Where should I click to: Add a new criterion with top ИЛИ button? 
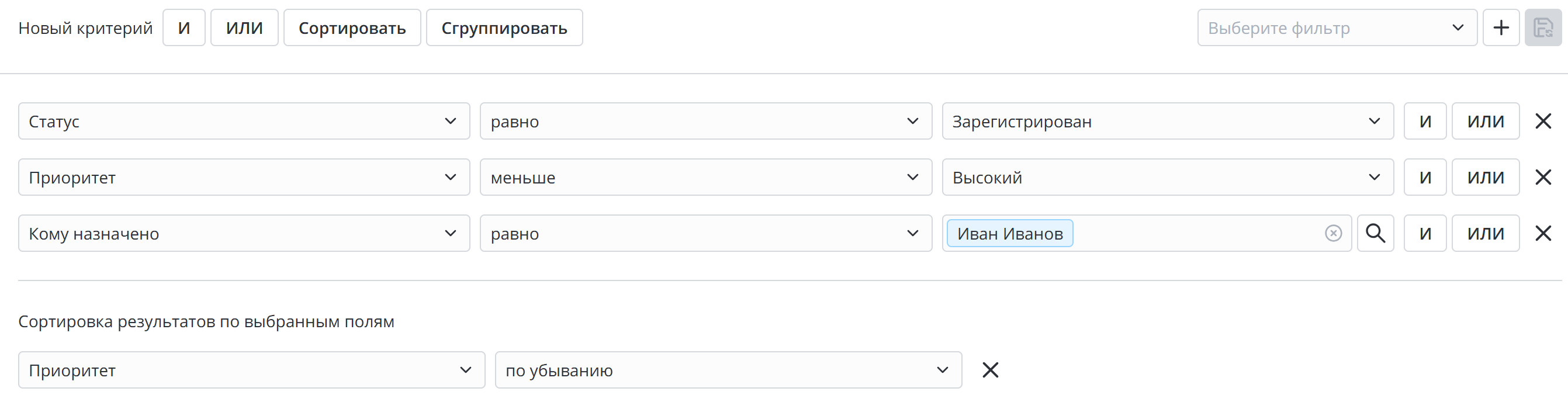[x=244, y=28]
